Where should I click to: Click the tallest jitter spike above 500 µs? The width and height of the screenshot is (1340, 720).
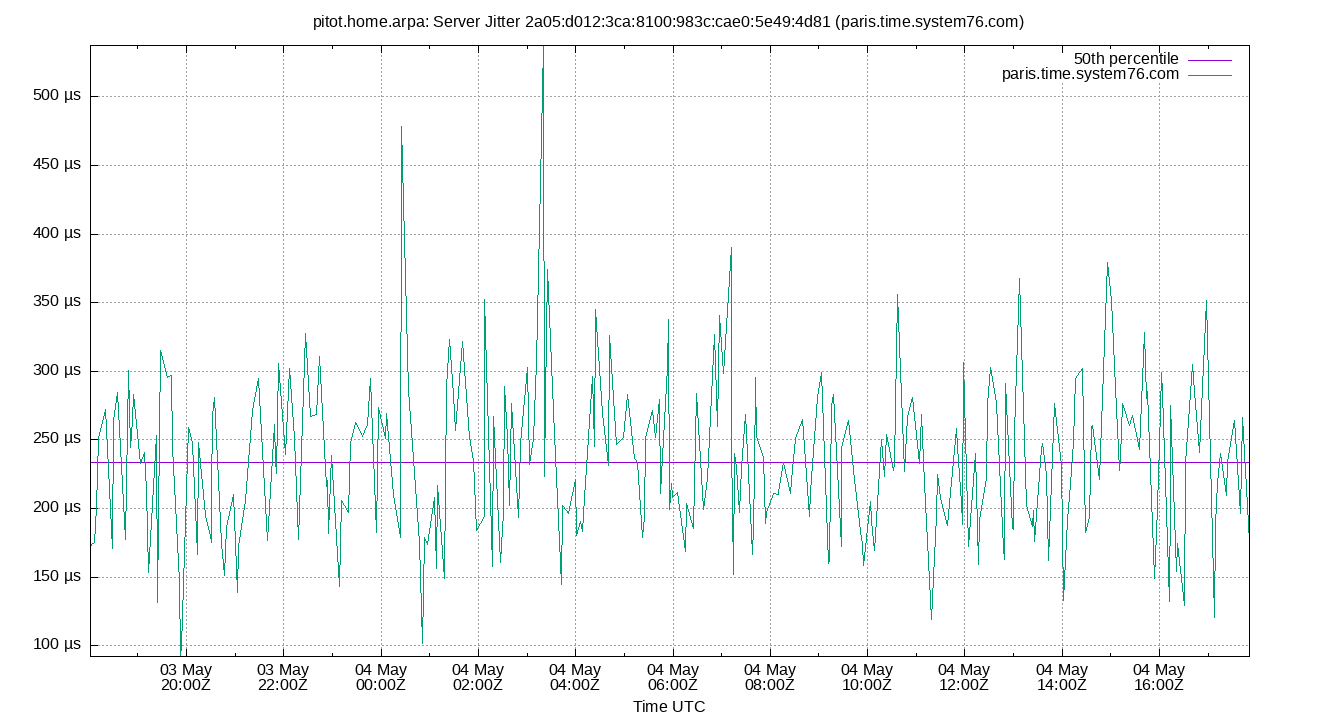tap(543, 50)
